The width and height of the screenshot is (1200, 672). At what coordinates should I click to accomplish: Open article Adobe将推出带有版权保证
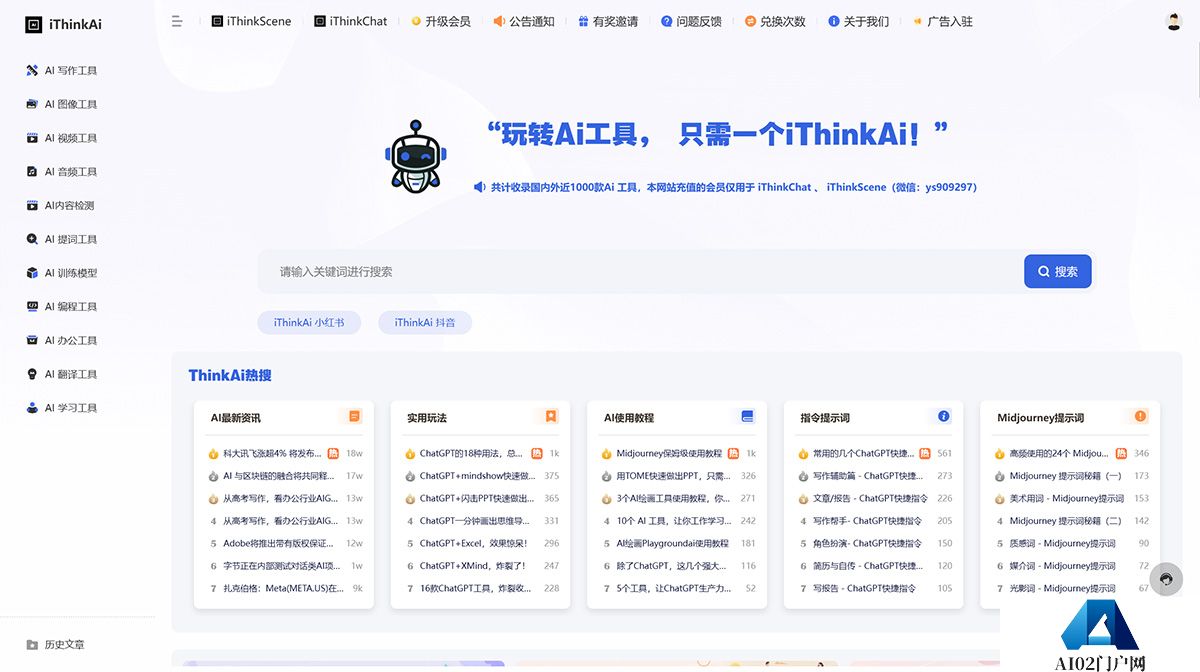pos(281,543)
